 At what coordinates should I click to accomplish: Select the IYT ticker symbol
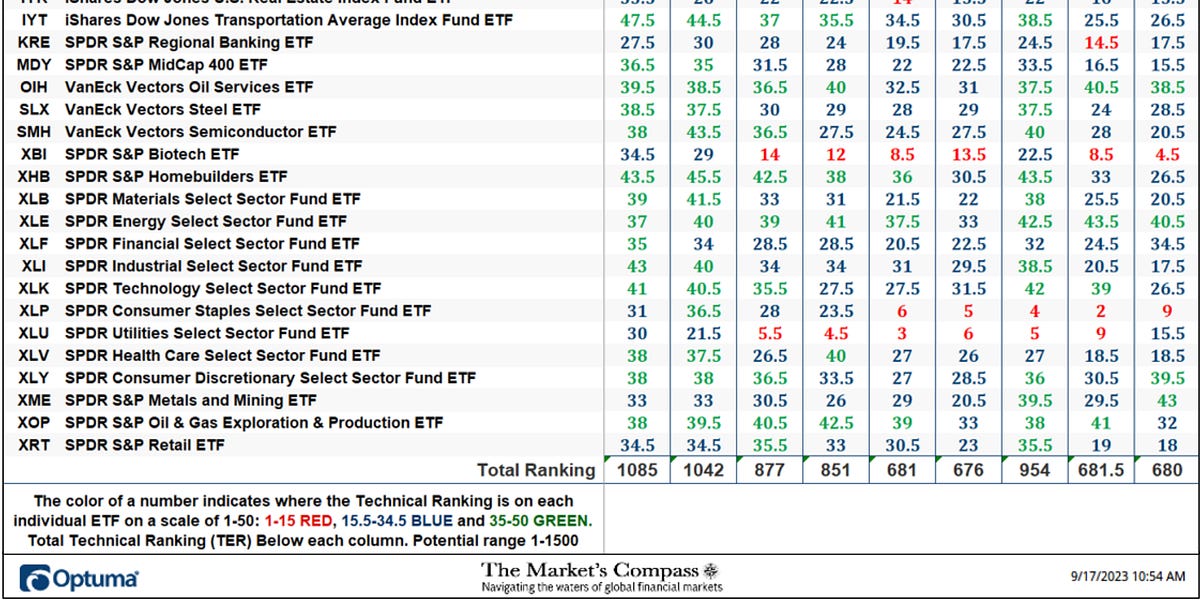(x=34, y=20)
